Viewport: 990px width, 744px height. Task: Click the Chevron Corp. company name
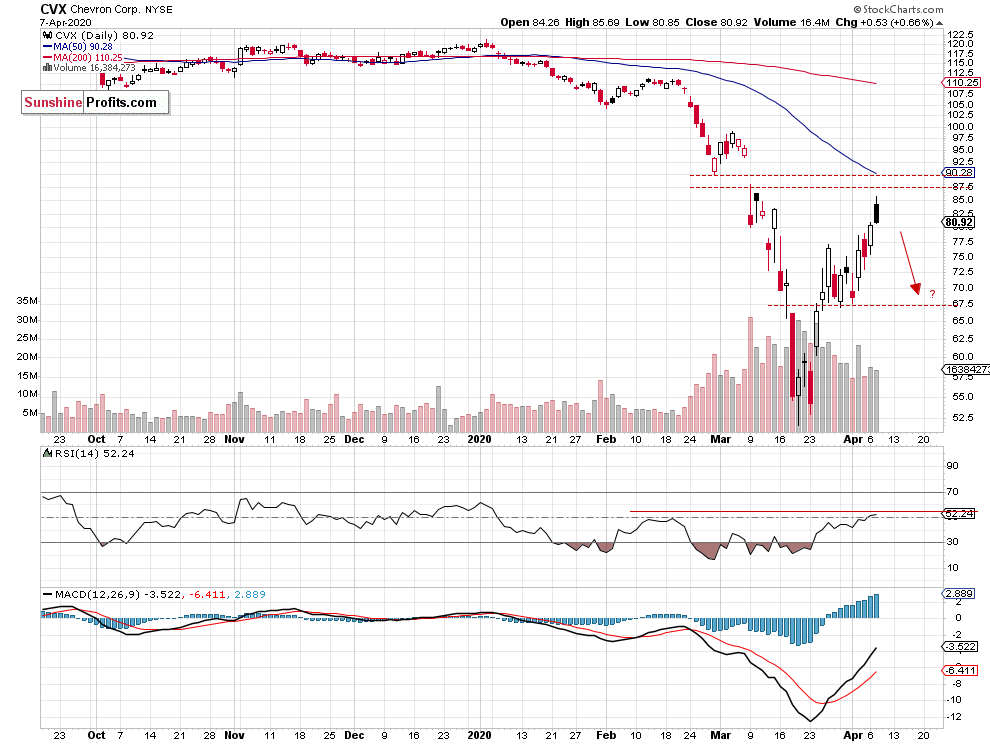pos(104,9)
